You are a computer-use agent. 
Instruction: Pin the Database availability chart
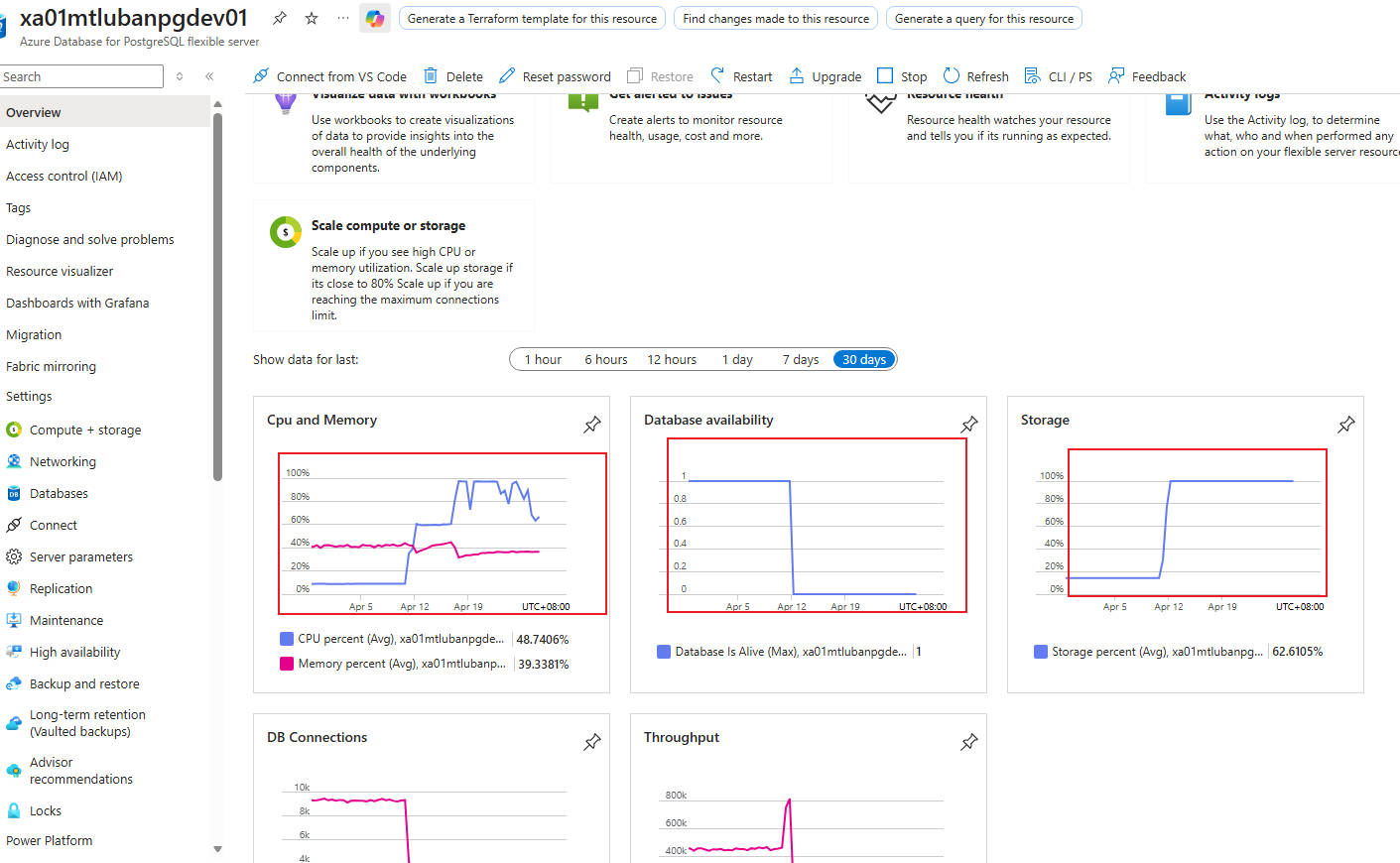coord(969,425)
